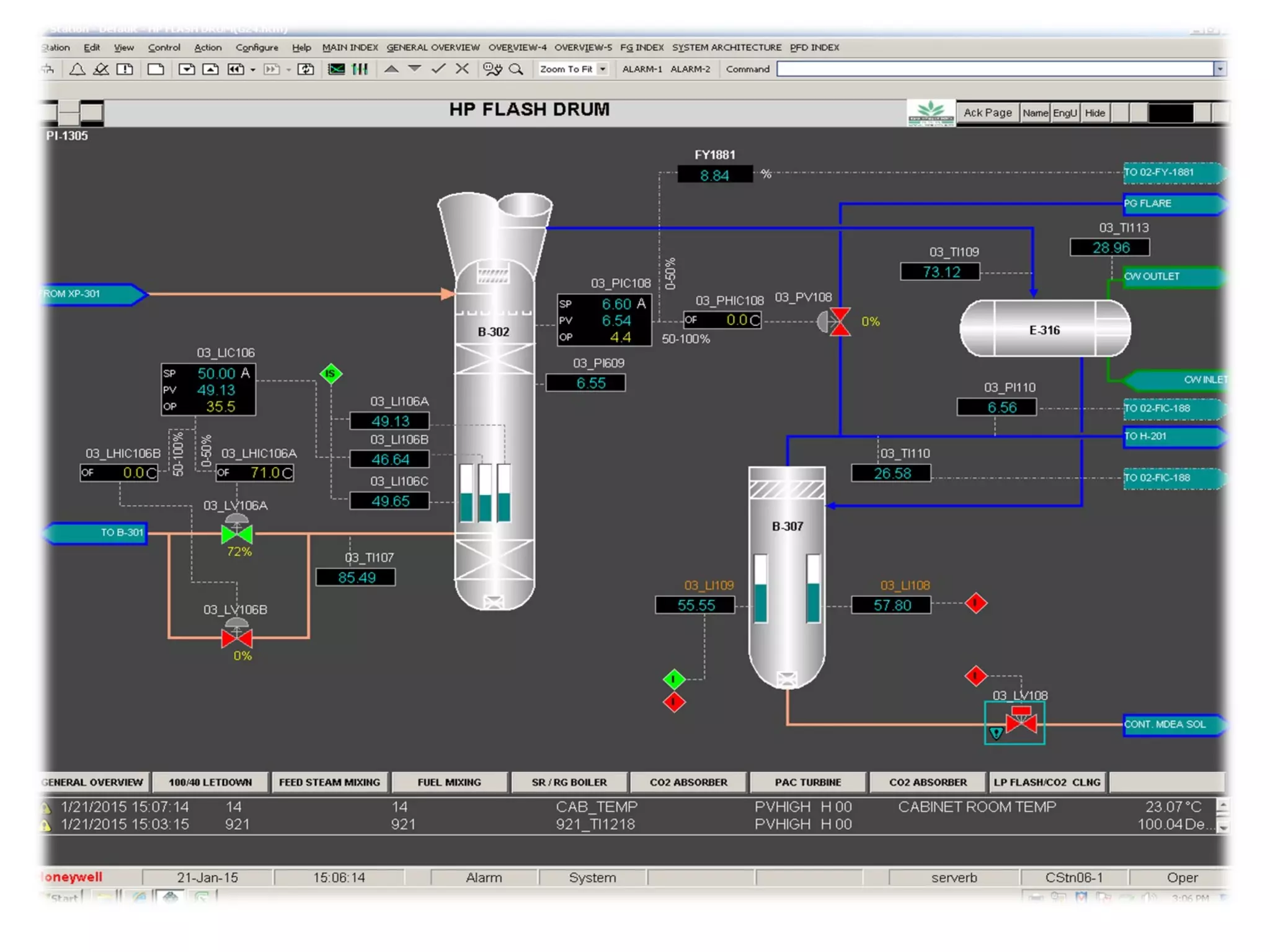
Task: Click the X cancel icon in toolbar
Action: 462,69
